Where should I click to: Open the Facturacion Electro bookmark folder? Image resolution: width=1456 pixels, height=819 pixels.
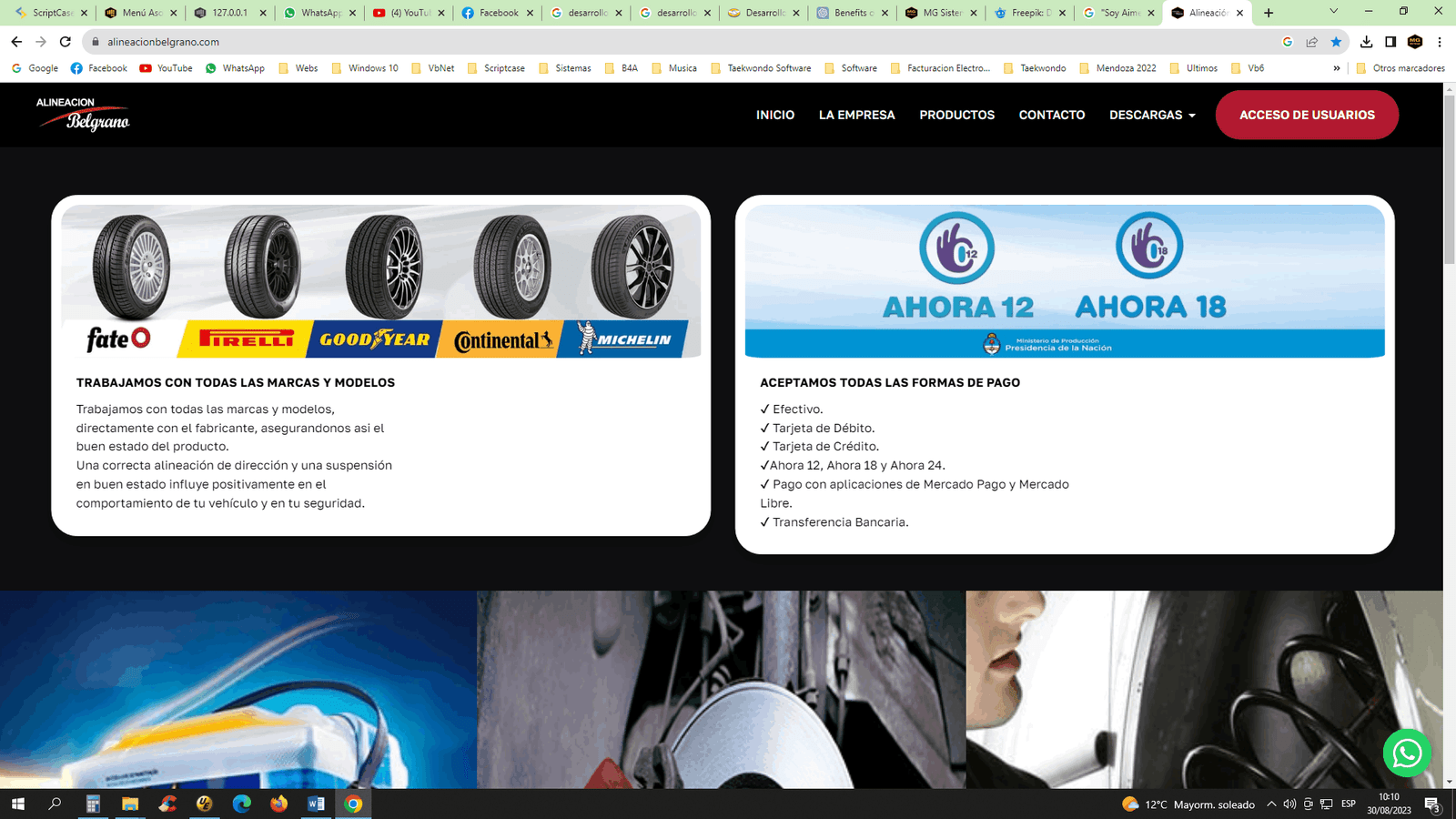point(940,68)
